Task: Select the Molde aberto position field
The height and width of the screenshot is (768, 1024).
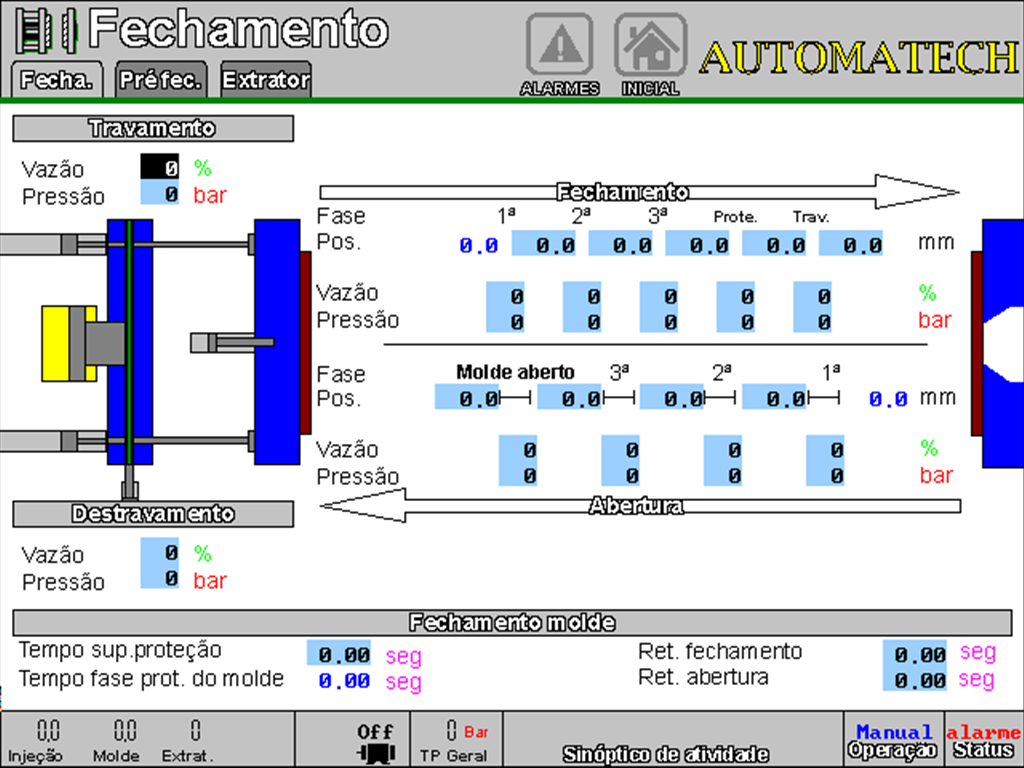Action: pyautogui.click(x=466, y=398)
